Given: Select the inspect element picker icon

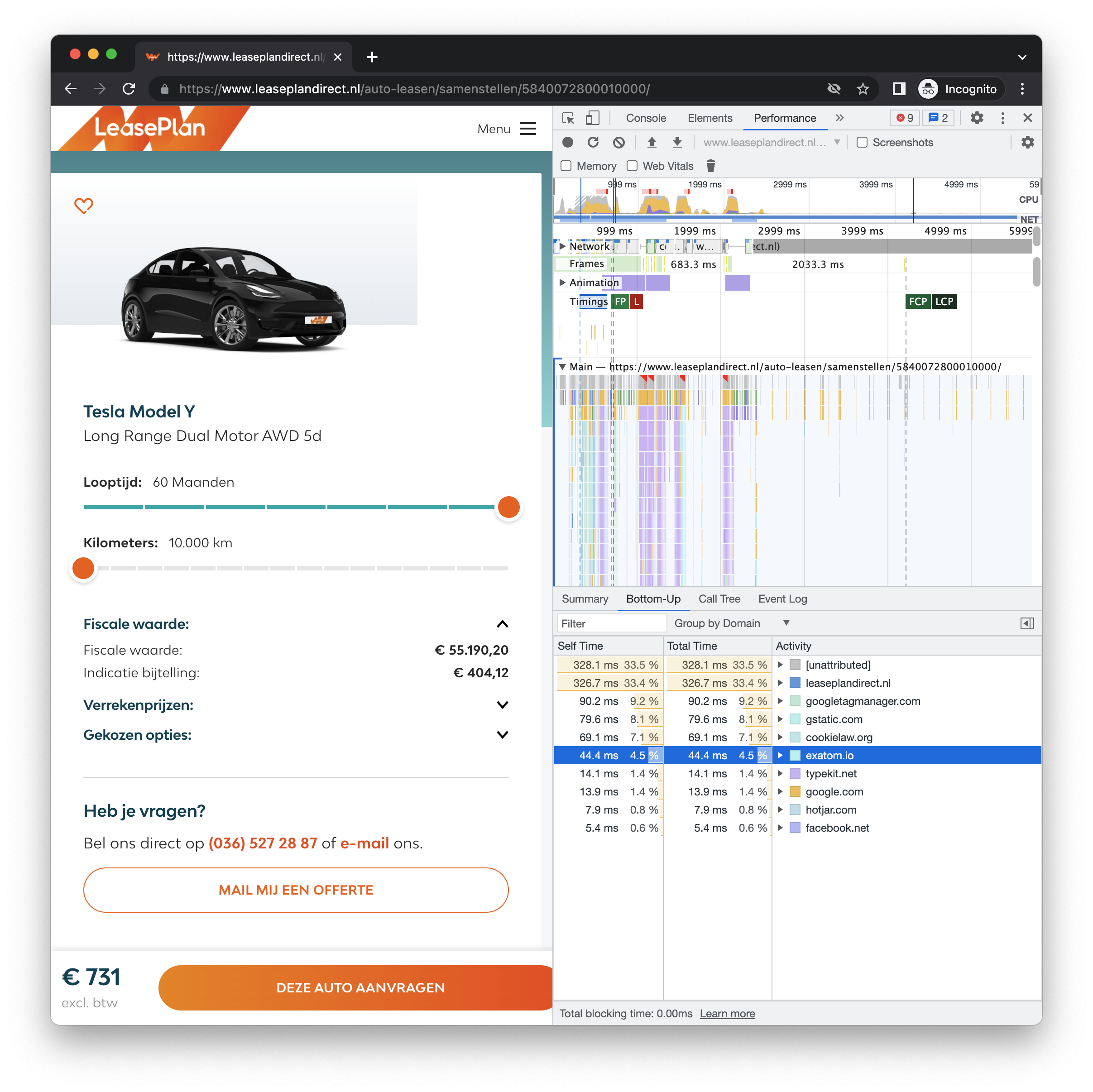Looking at the screenshot, I should coord(568,118).
